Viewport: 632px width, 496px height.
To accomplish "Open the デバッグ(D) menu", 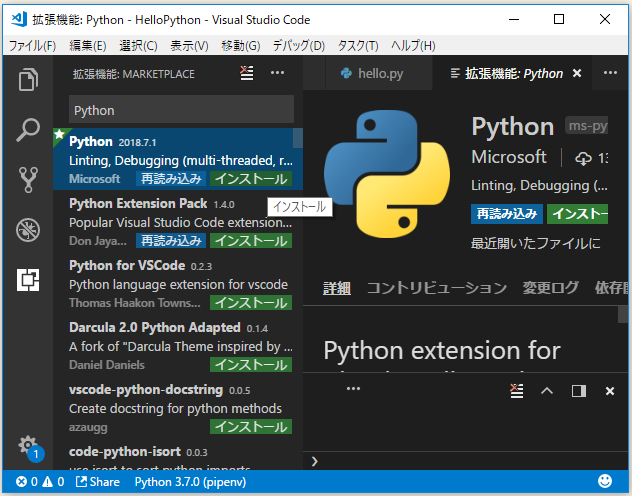I will point(299,46).
